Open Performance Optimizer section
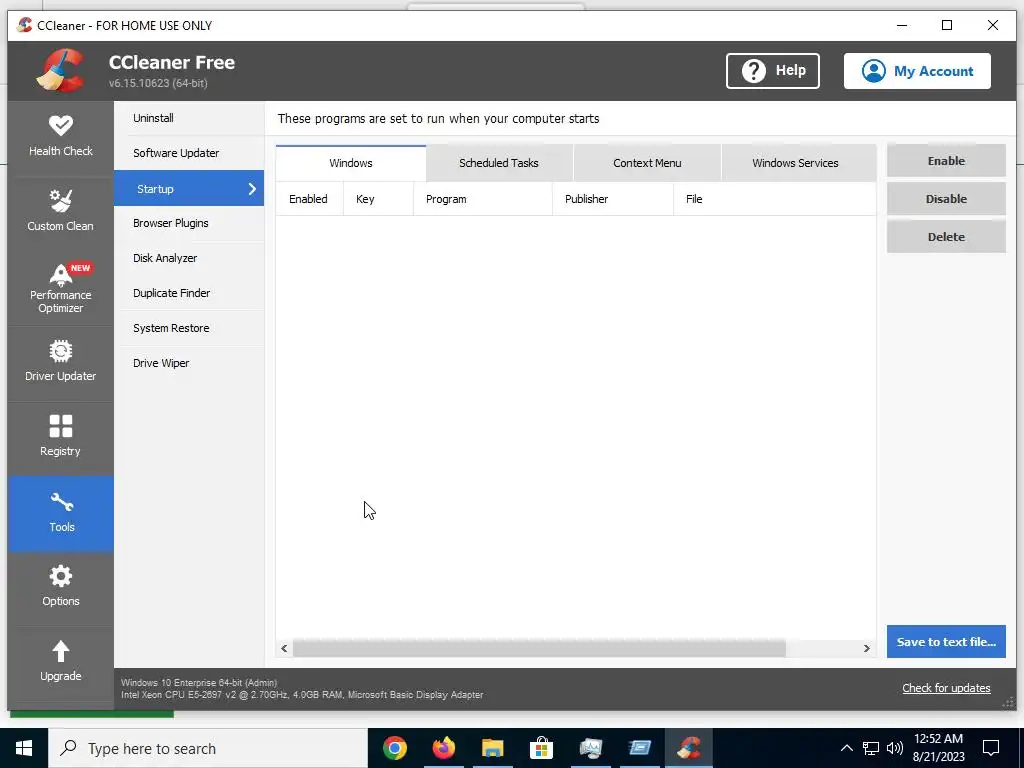1024x768 pixels. [61, 288]
